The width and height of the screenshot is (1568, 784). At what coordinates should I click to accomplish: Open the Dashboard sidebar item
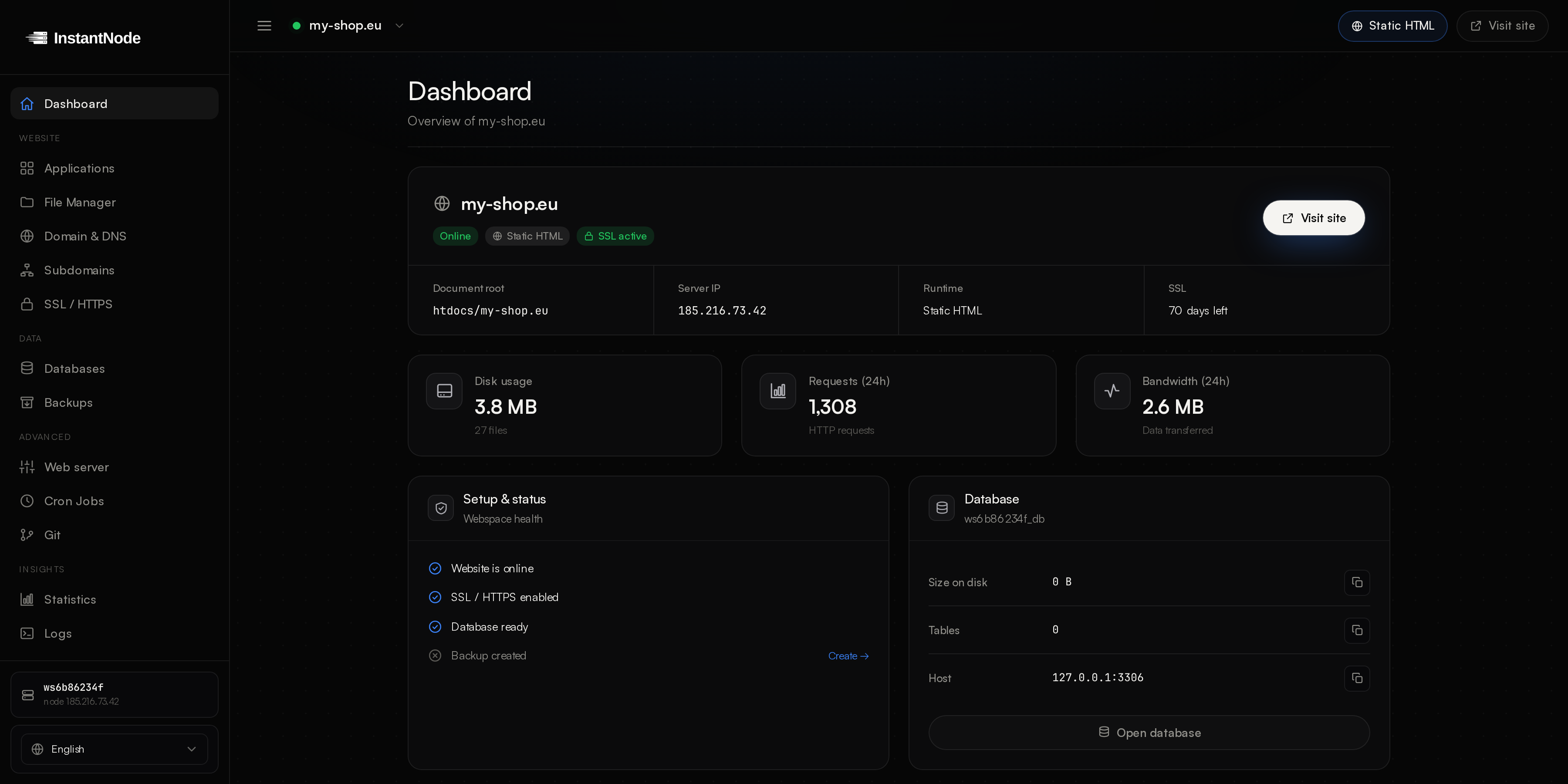[x=115, y=104]
